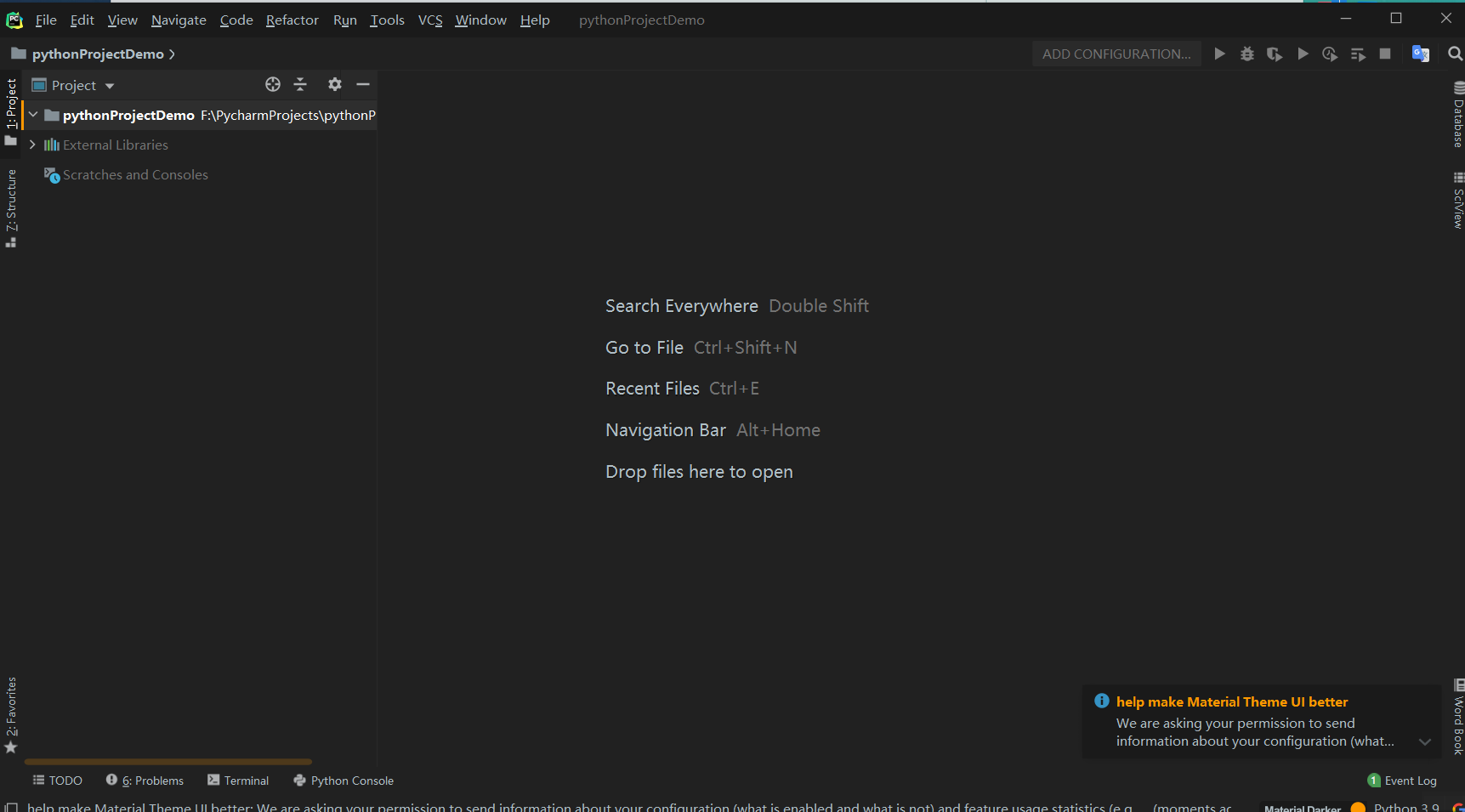Image resolution: width=1465 pixels, height=812 pixels.
Task: Click the info icon in the notification popup
Action: [x=1102, y=701]
